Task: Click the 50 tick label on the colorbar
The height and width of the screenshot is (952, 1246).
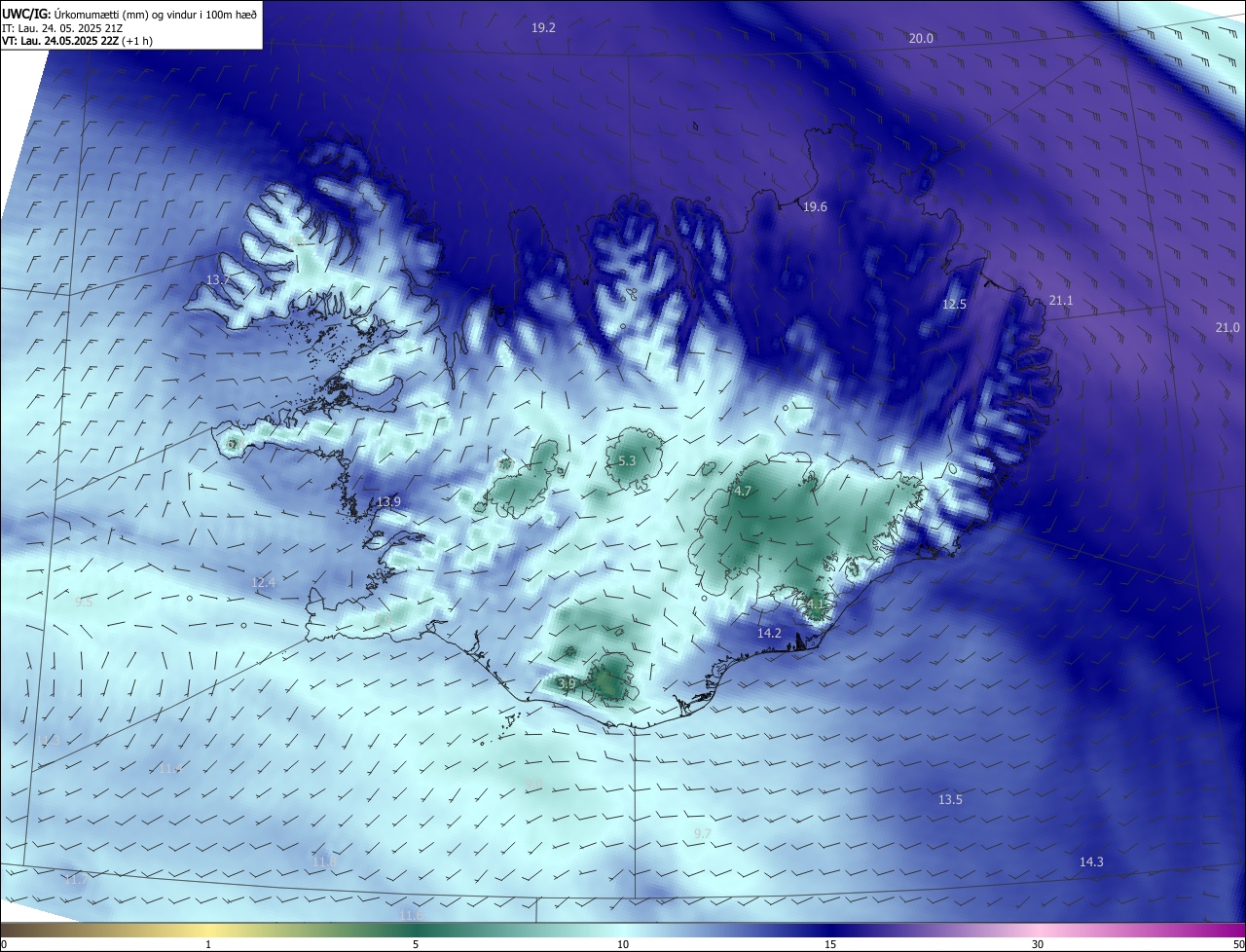Action: point(1238,944)
